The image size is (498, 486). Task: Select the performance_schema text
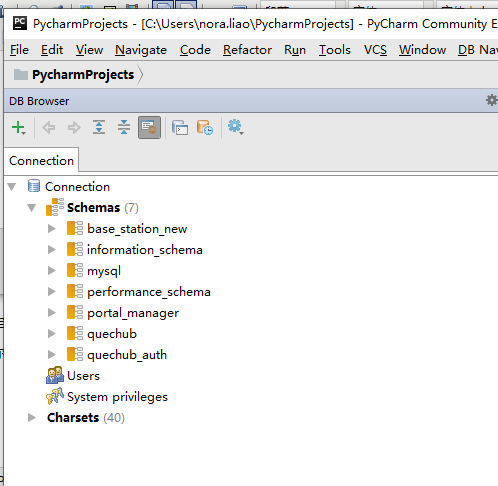click(149, 292)
